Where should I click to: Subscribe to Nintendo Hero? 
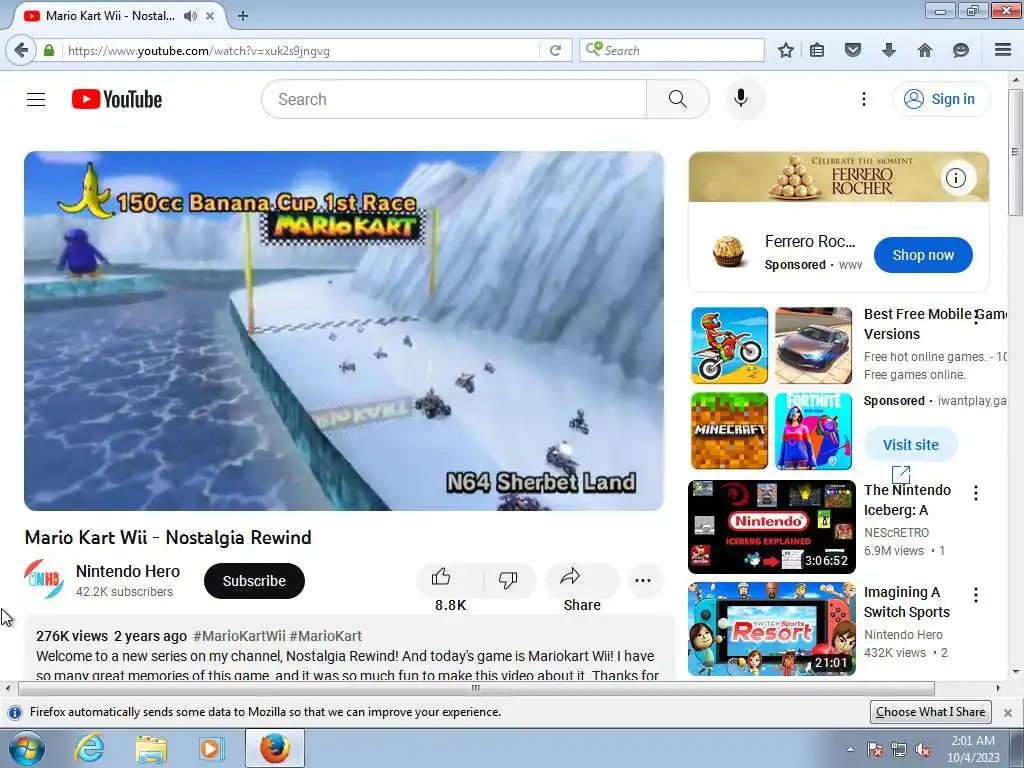click(254, 581)
